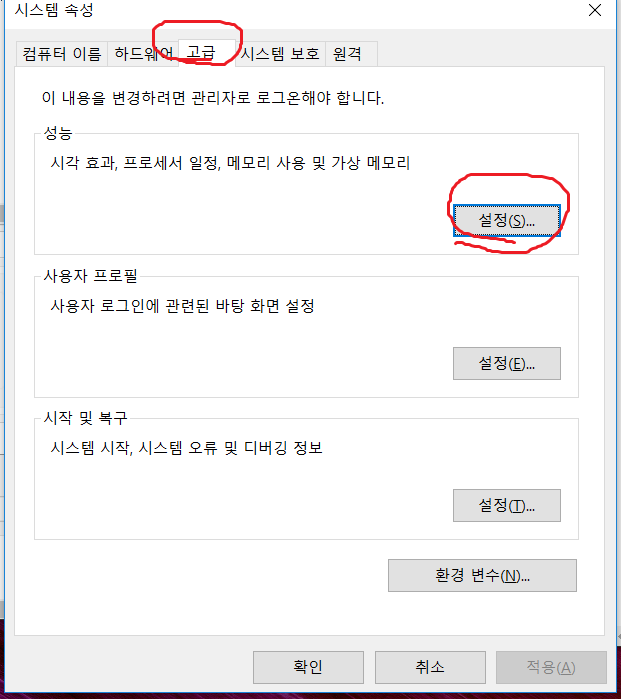This screenshot has height=699, width=621.
Task: Confirm with the 확인 button
Action: pyautogui.click(x=308, y=667)
